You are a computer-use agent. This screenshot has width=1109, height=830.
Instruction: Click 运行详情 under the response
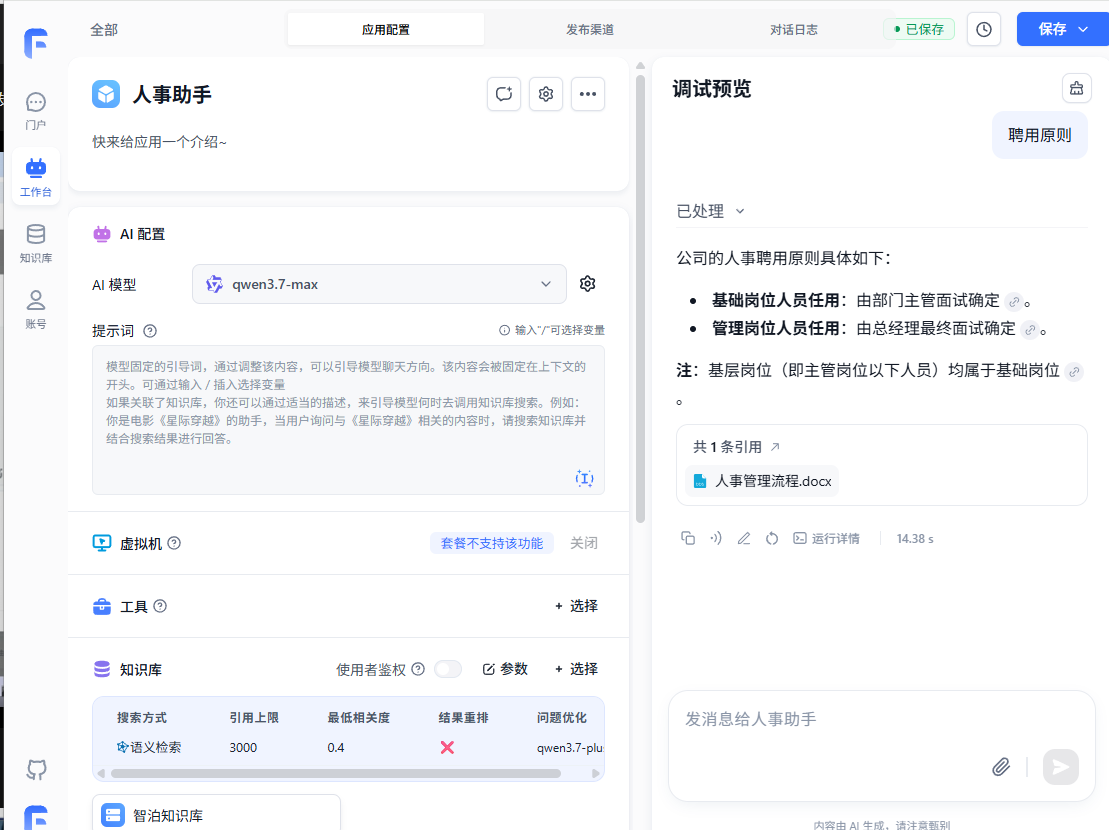(826, 538)
